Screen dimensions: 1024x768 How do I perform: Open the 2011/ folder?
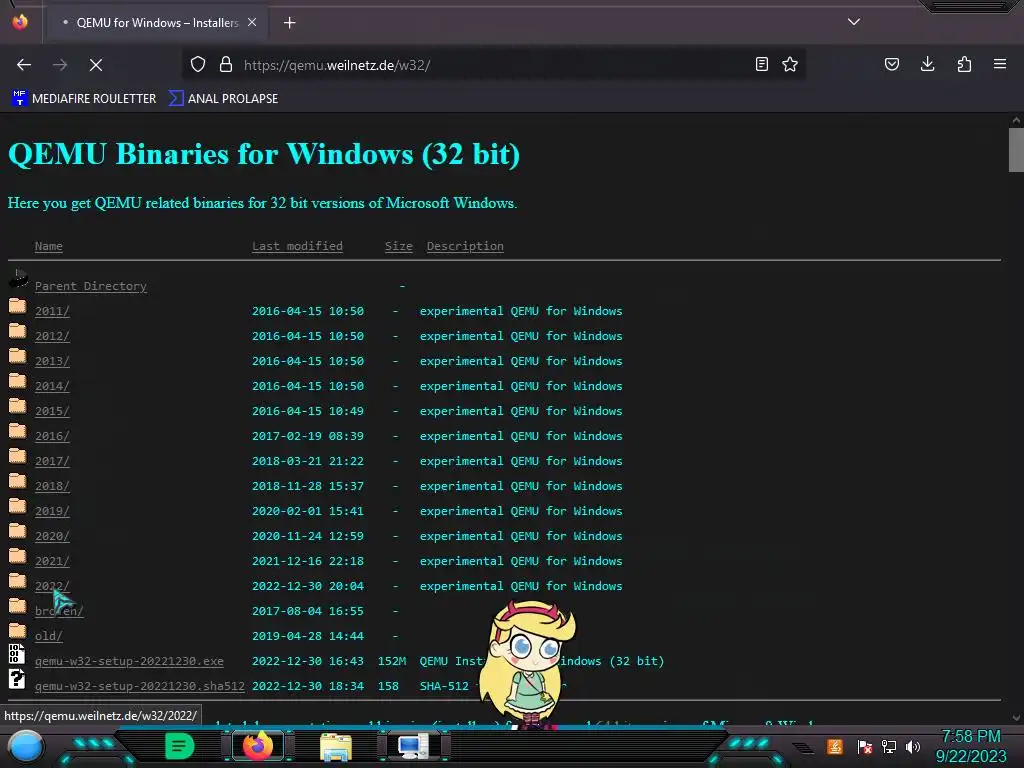point(52,312)
